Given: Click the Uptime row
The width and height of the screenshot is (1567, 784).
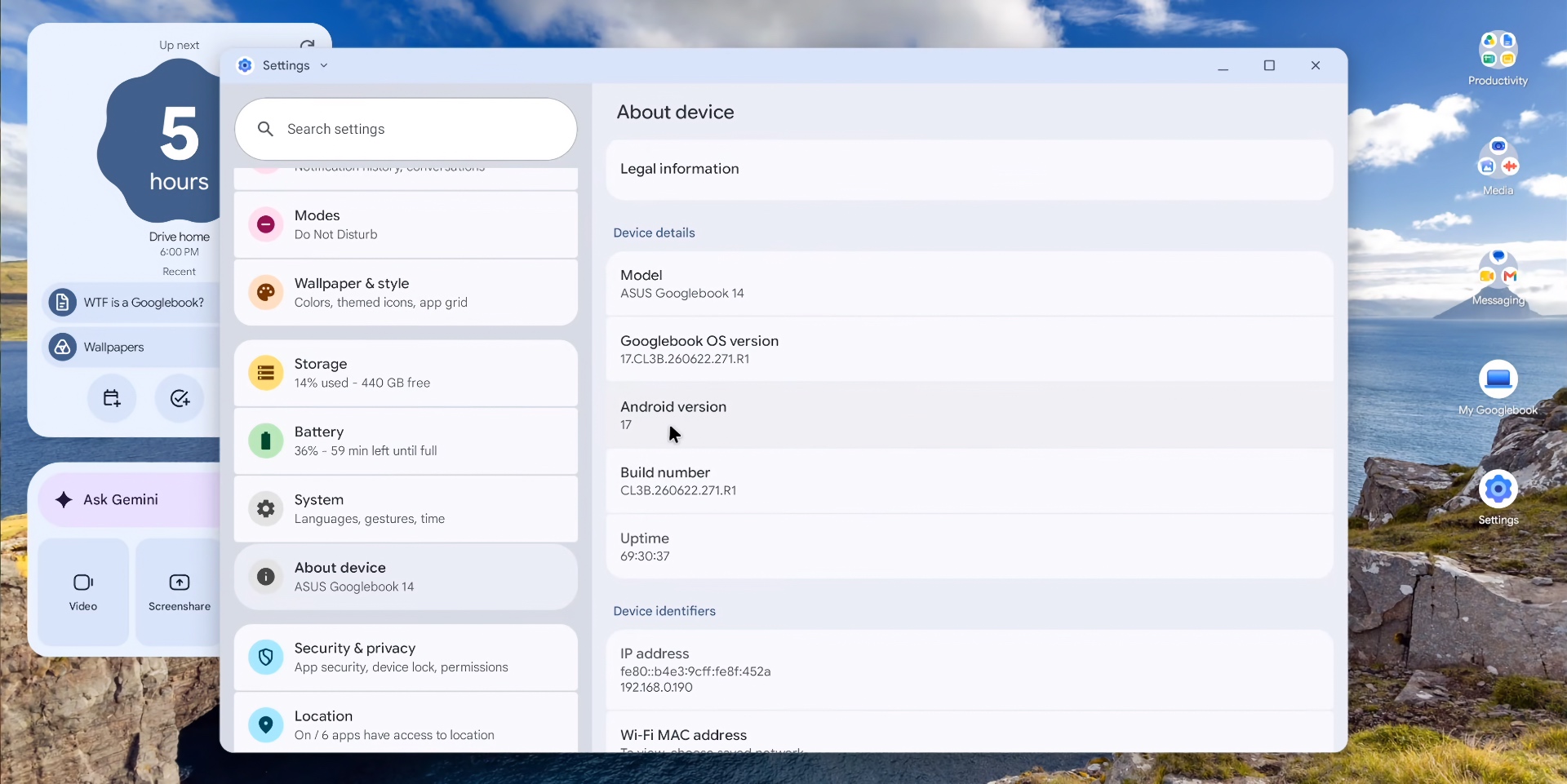Looking at the screenshot, I should coord(970,547).
